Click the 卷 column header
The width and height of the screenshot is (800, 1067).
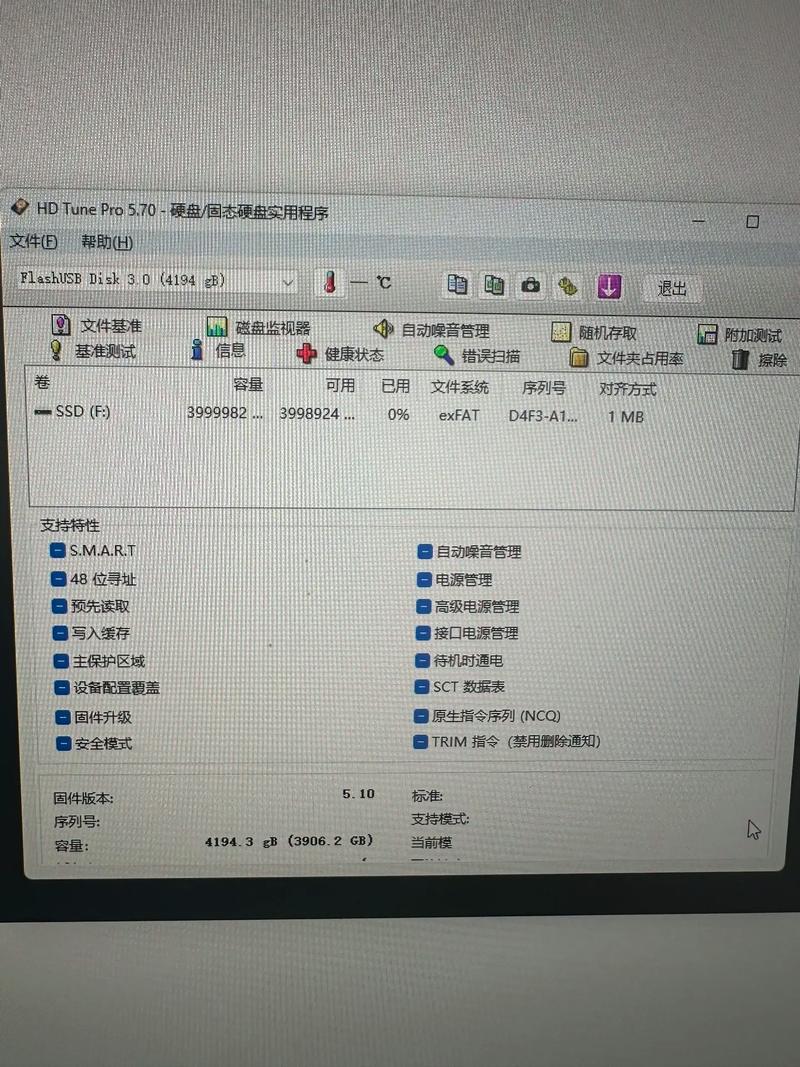42,382
